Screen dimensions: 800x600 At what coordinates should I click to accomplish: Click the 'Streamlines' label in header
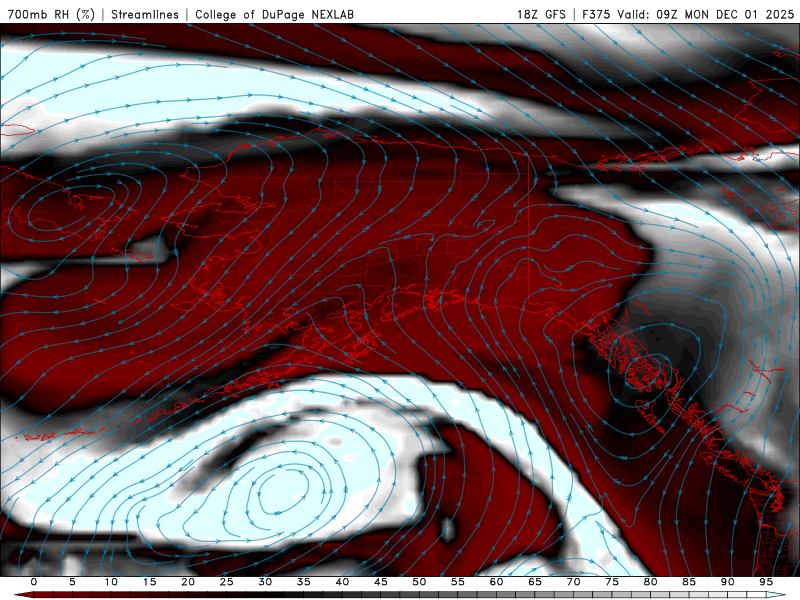pos(145,14)
